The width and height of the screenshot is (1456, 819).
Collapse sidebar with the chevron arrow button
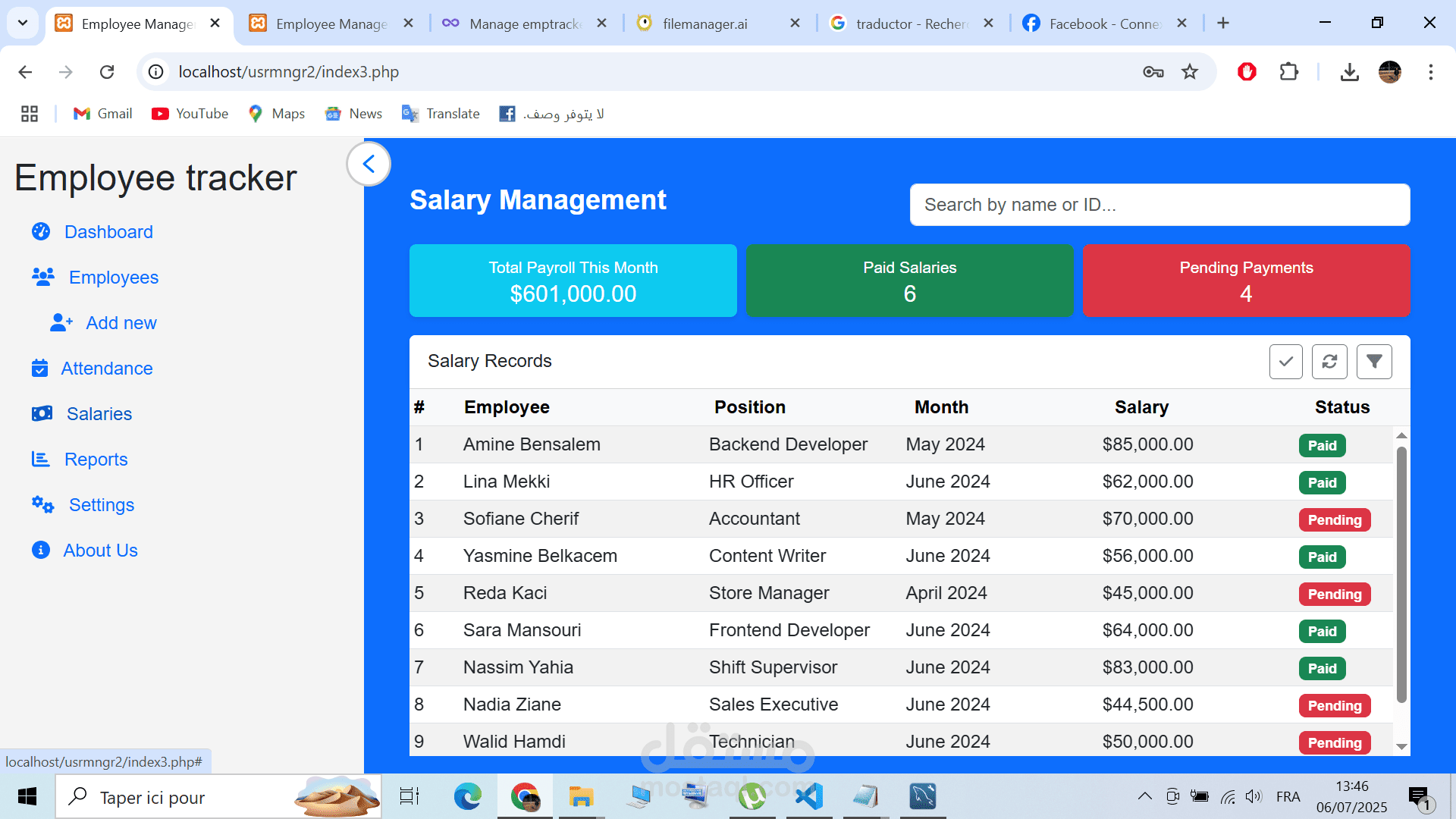tap(369, 164)
